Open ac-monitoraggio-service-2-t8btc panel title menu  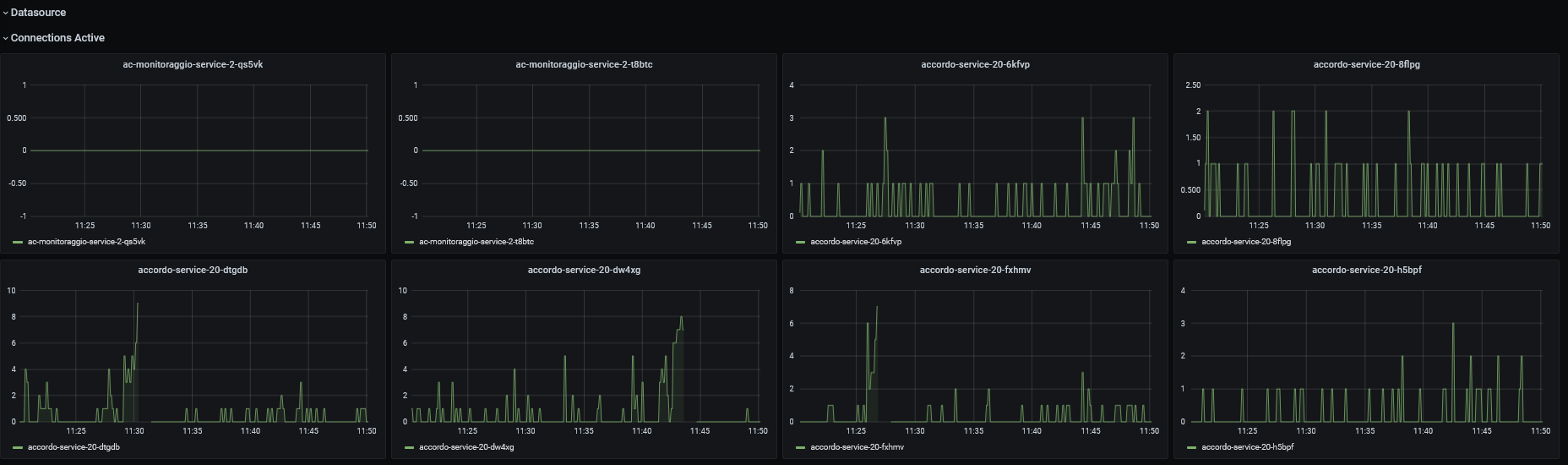pyautogui.click(x=584, y=64)
